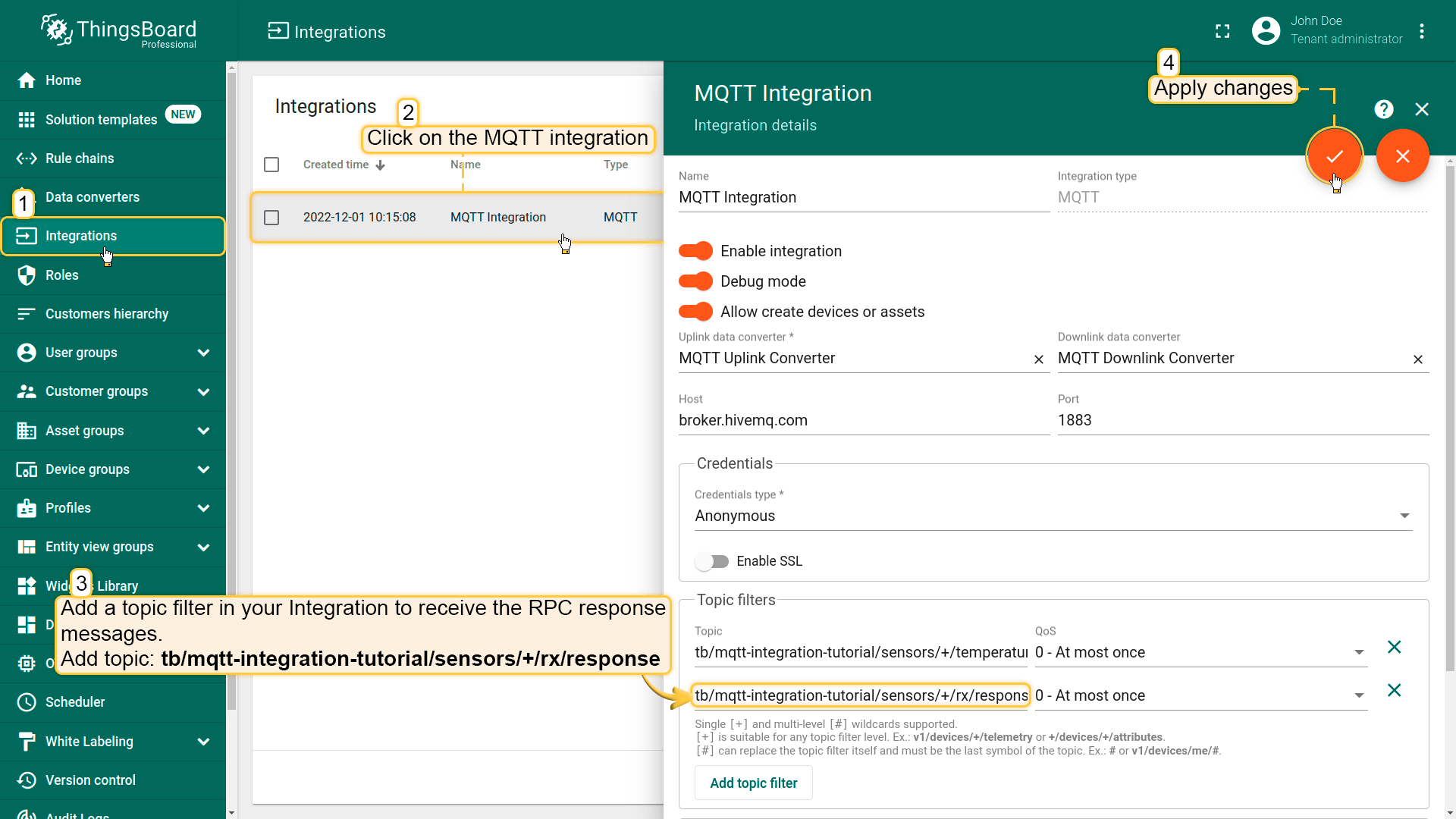Click the Customers hierarchy icon
This screenshot has width=1456, height=819.
(27, 314)
